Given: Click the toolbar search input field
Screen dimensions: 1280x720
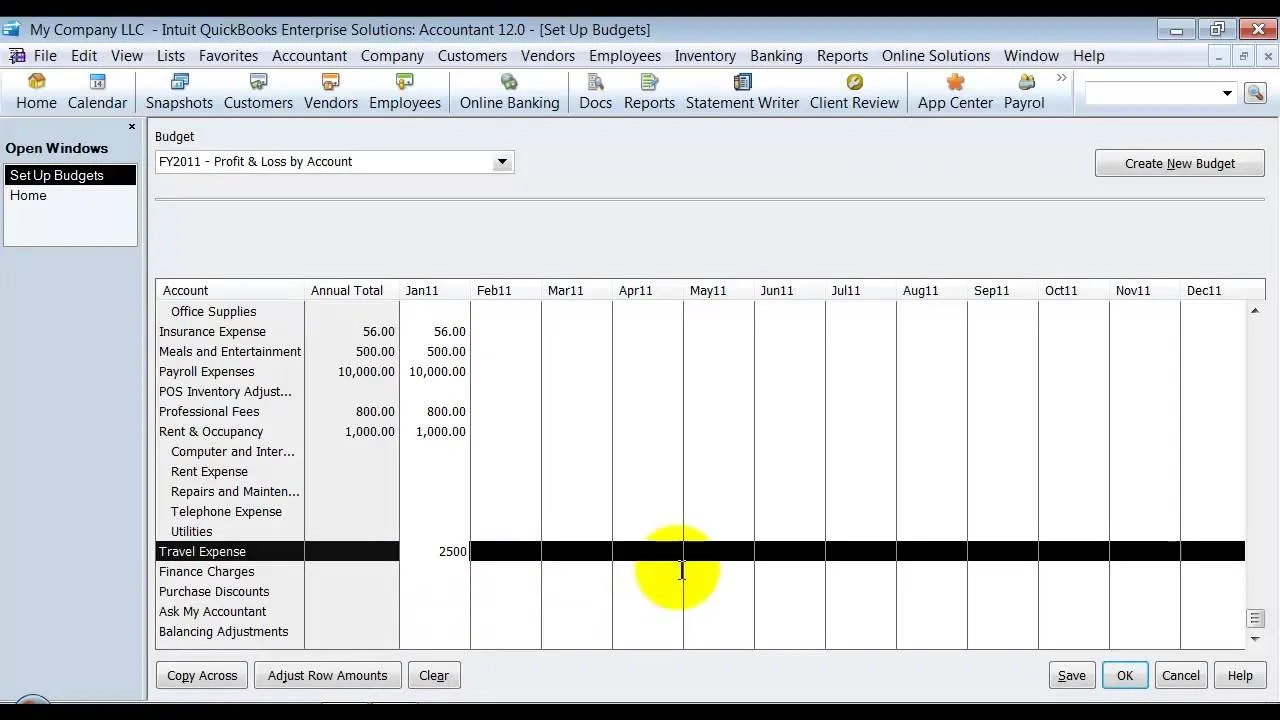Looking at the screenshot, I should coord(1151,93).
